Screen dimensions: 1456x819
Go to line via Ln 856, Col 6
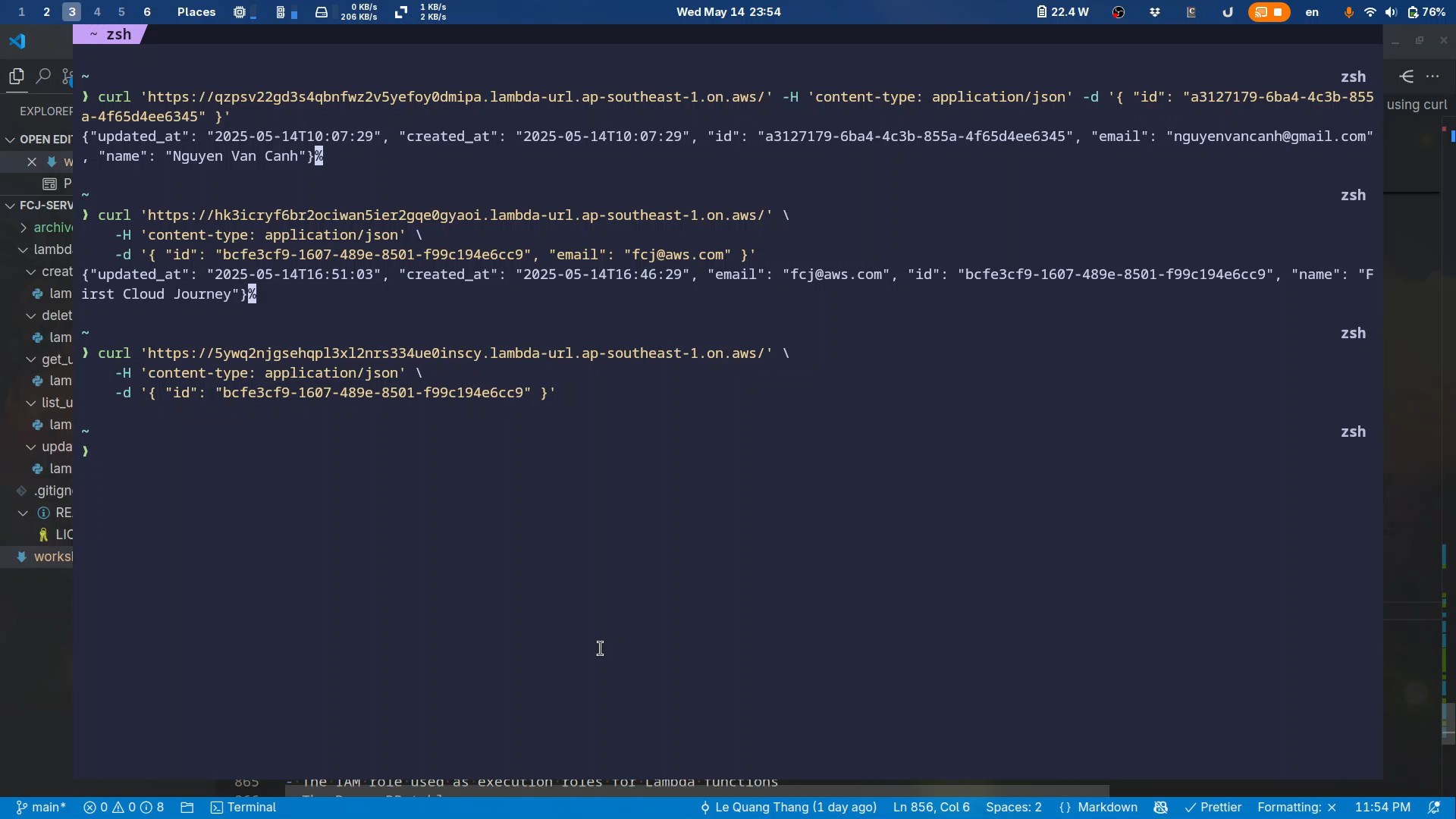click(x=931, y=808)
